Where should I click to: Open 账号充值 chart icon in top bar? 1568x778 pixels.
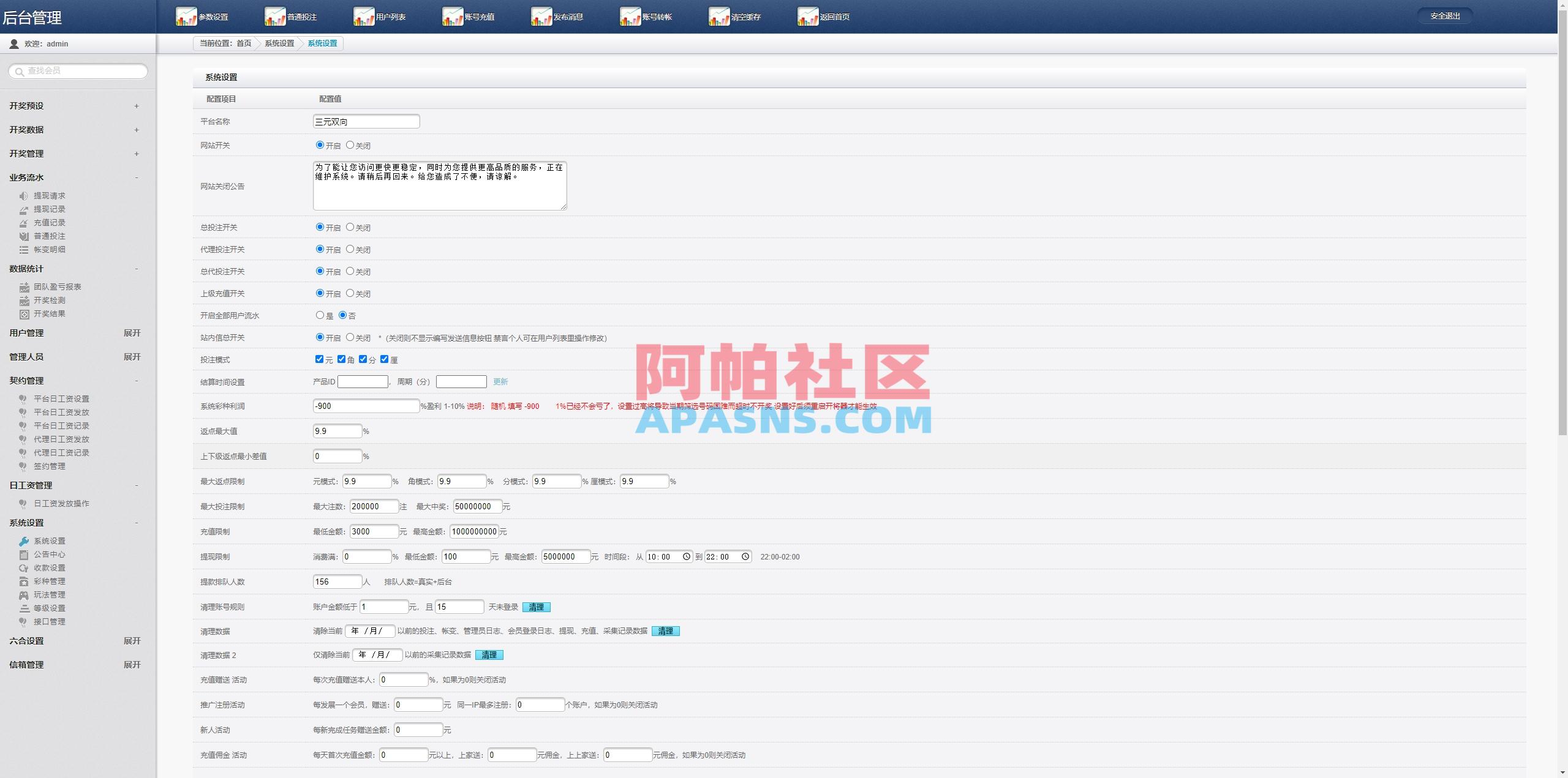click(453, 17)
